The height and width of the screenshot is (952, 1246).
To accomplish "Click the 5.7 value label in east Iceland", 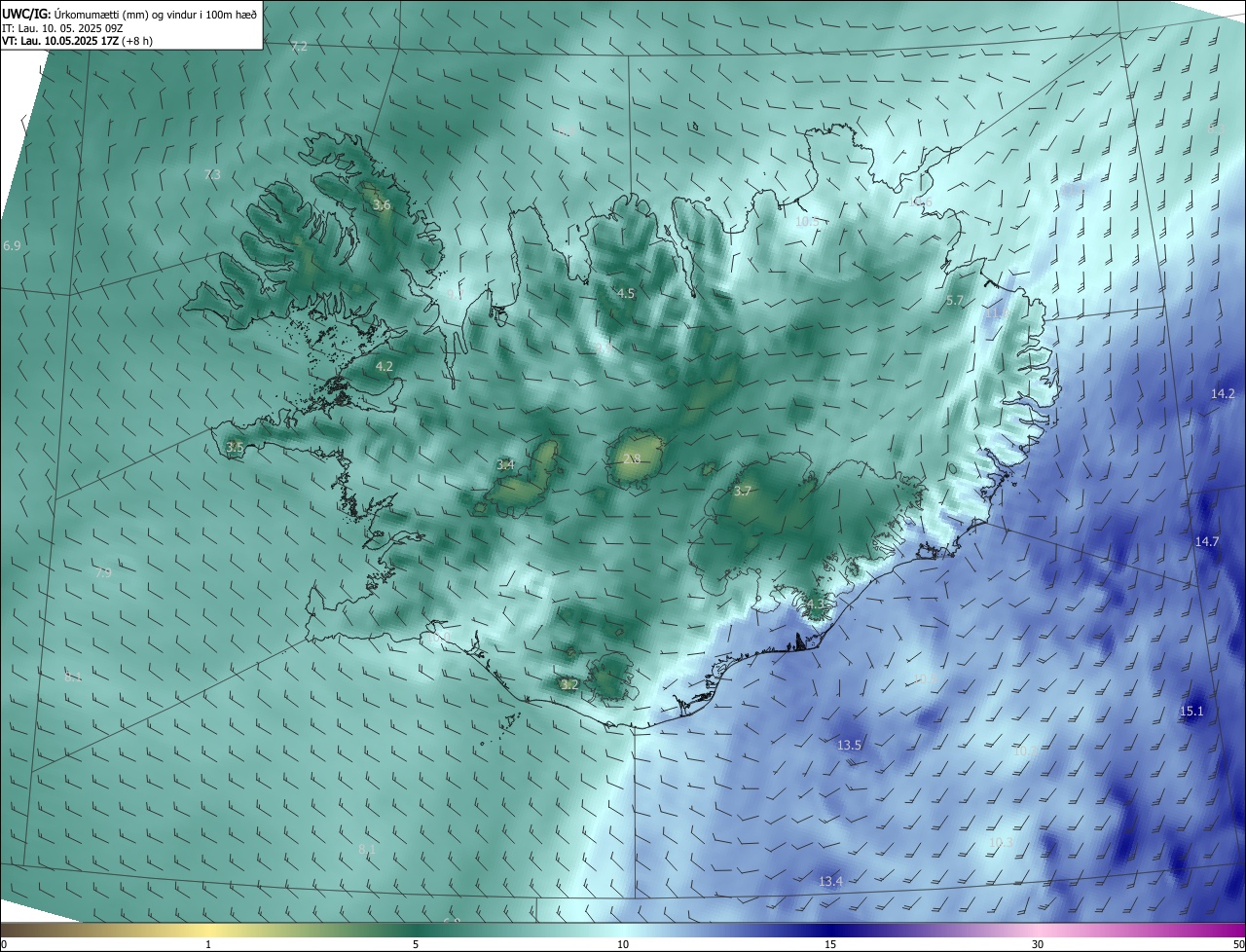I will tap(954, 302).
